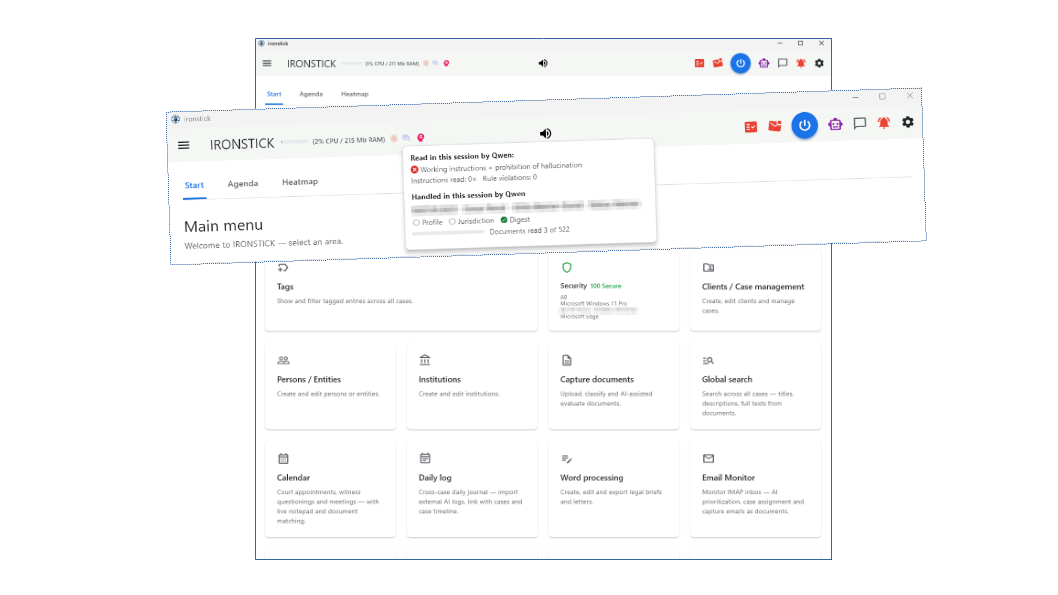Click pink location badge in back window
Screen dimensions: 1058x595
446,63
